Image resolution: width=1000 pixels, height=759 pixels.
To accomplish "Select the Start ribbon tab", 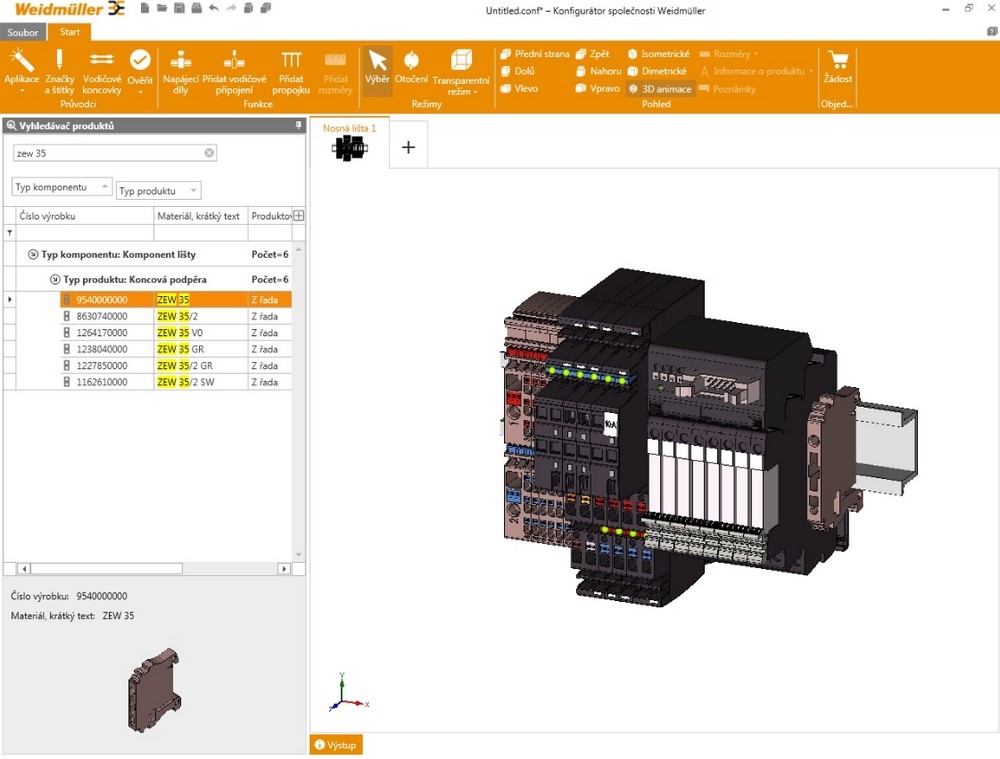I will (70, 32).
